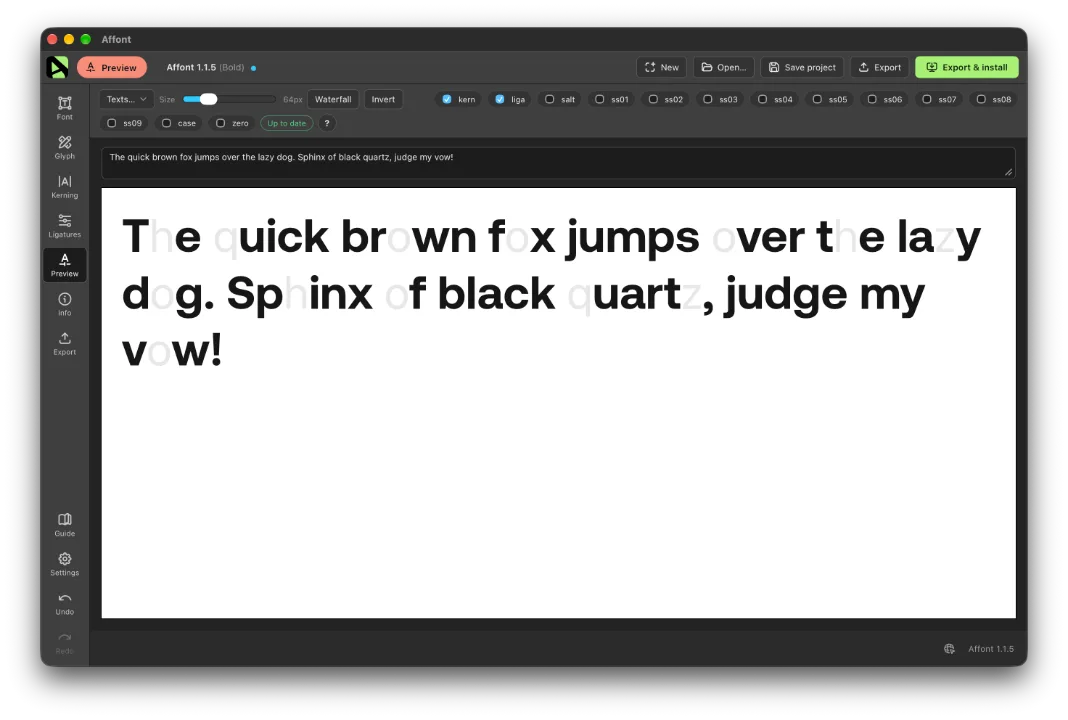Open the Texts dropdown
Screen dimensions: 1068x720
click(x=127, y=99)
